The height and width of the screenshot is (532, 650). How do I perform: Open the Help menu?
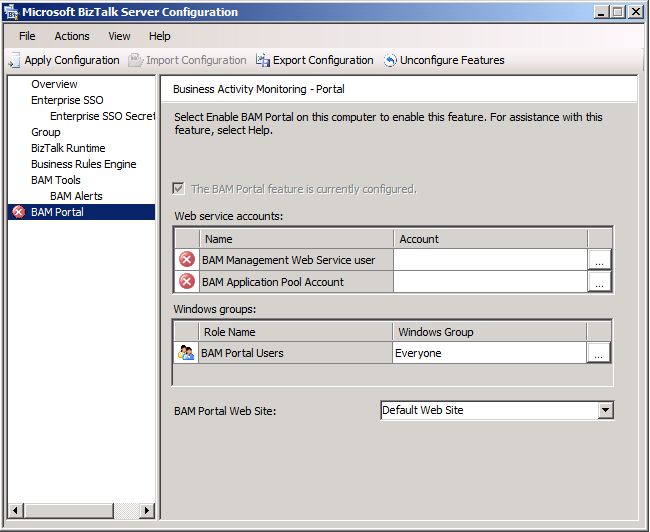(160, 36)
